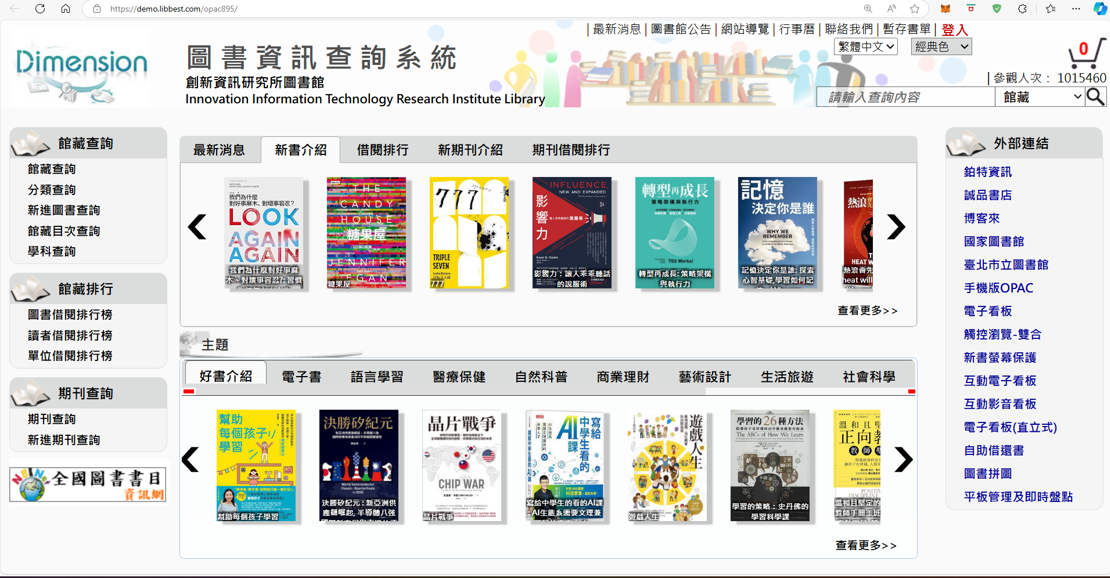Expand the 館藏 search scope dropdown
This screenshot has width=1110, height=578.
click(1041, 97)
